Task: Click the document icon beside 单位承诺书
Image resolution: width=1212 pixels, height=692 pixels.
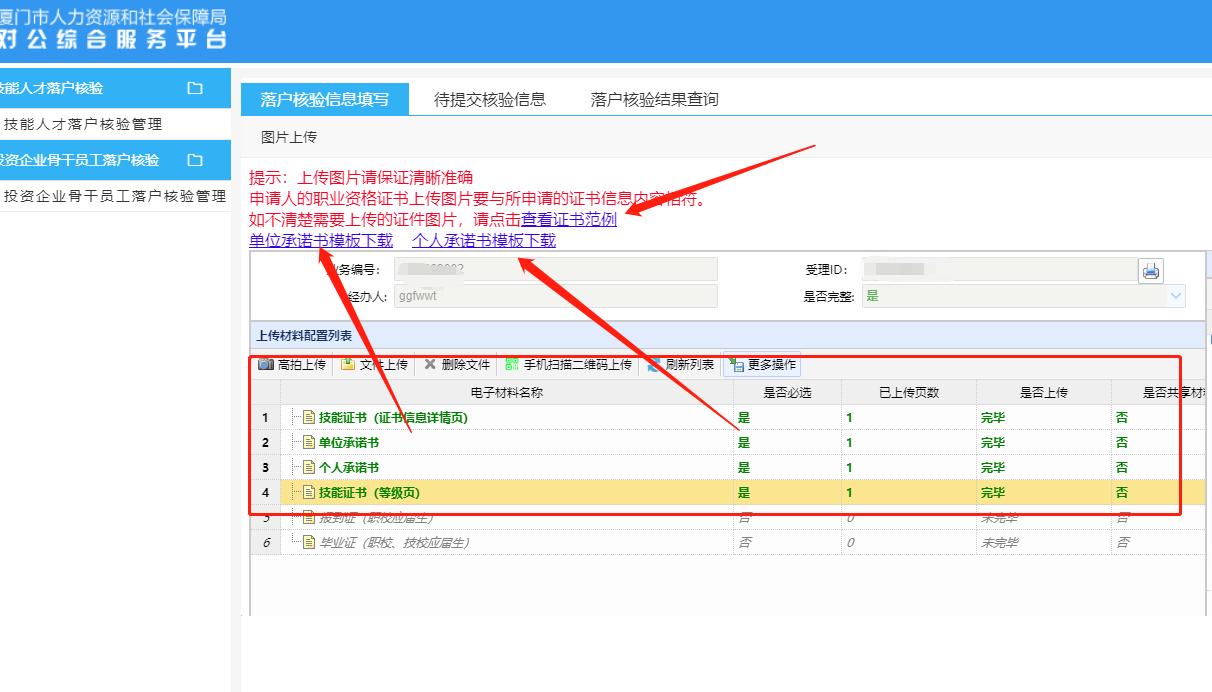Action: (x=307, y=441)
